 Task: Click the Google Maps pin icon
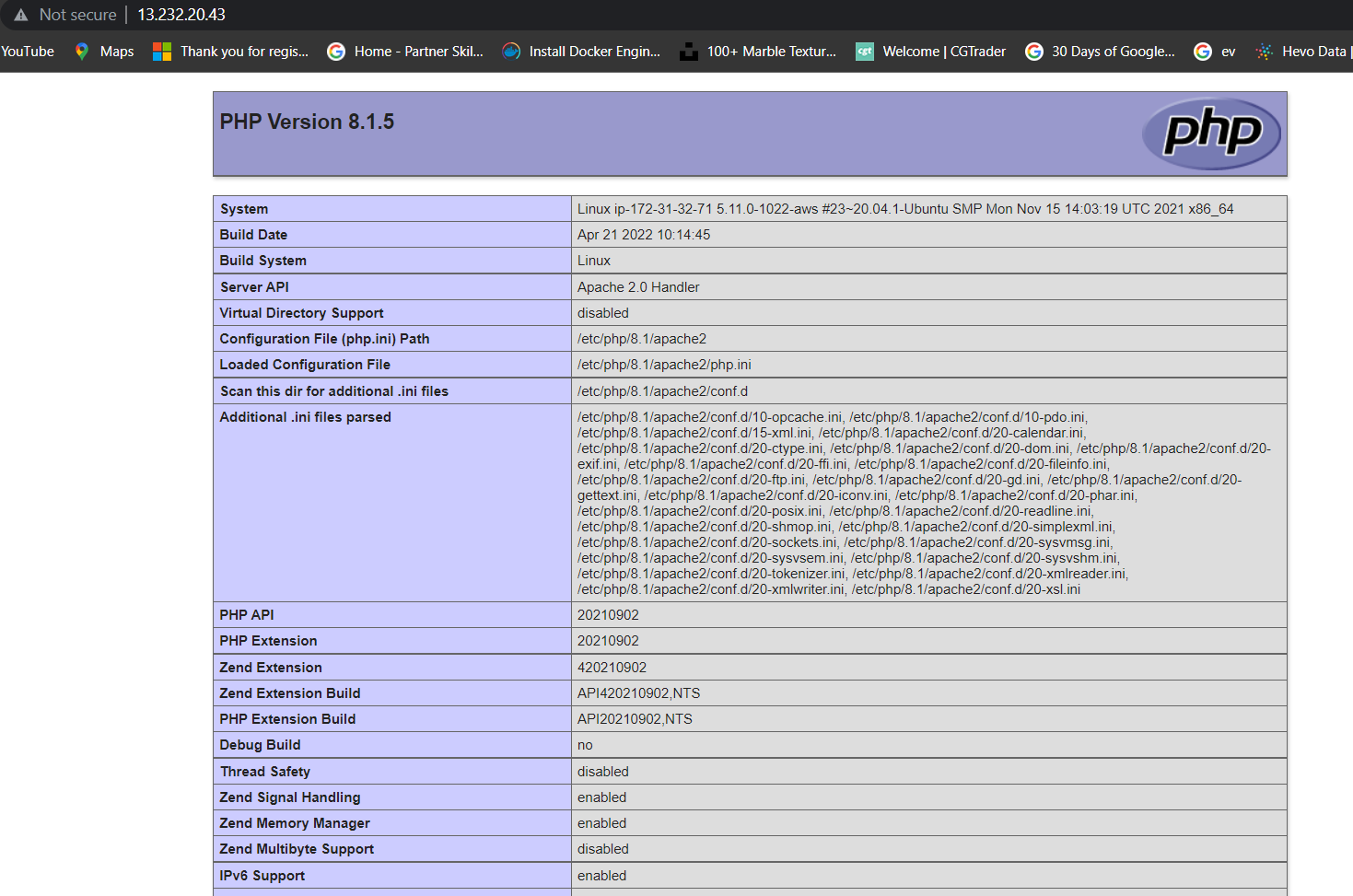pyautogui.click(x=81, y=51)
